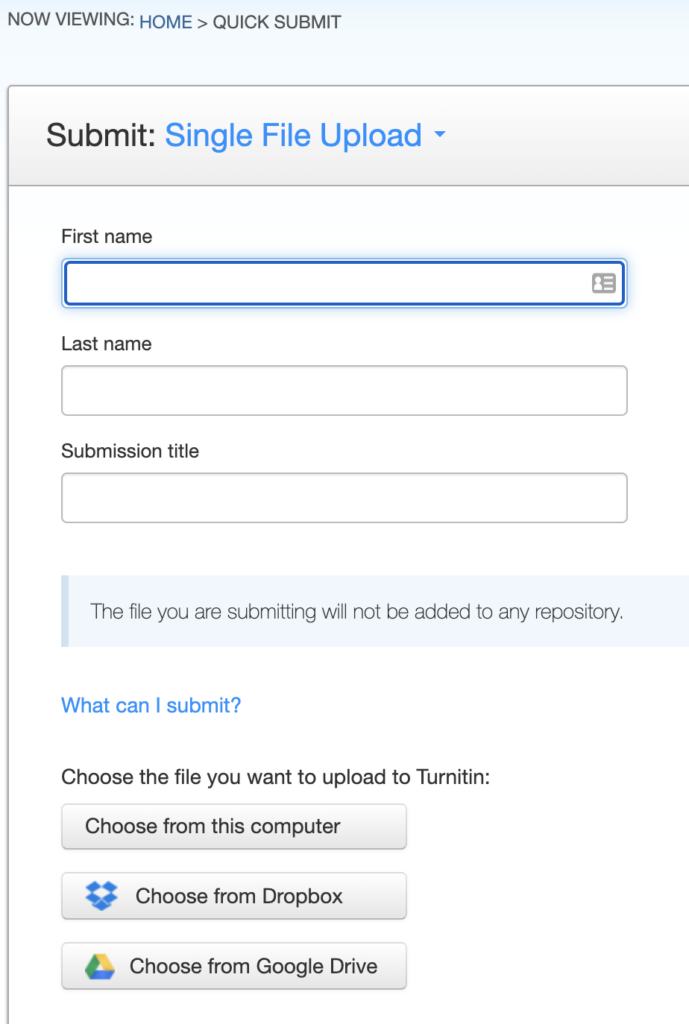Image resolution: width=689 pixels, height=1024 pixels.
Task: Click the 'Submit:' heading text
Action: click(100, 135)
